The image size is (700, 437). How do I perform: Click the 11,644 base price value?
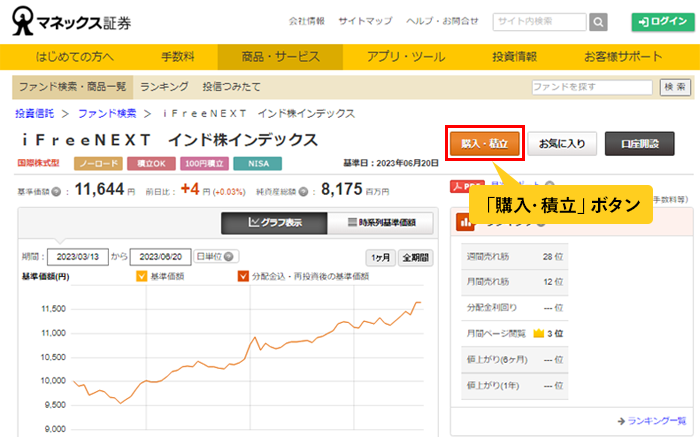click(x=99, y=189)
